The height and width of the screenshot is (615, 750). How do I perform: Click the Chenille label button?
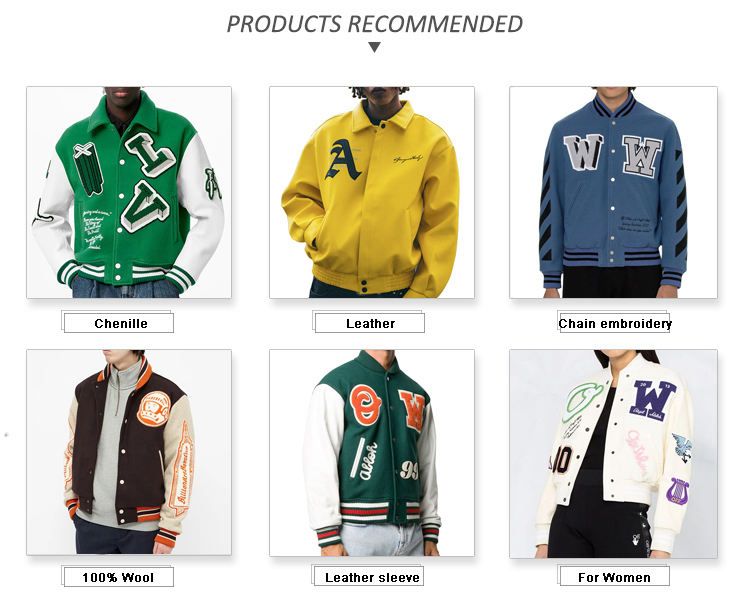tap(119, 323)
